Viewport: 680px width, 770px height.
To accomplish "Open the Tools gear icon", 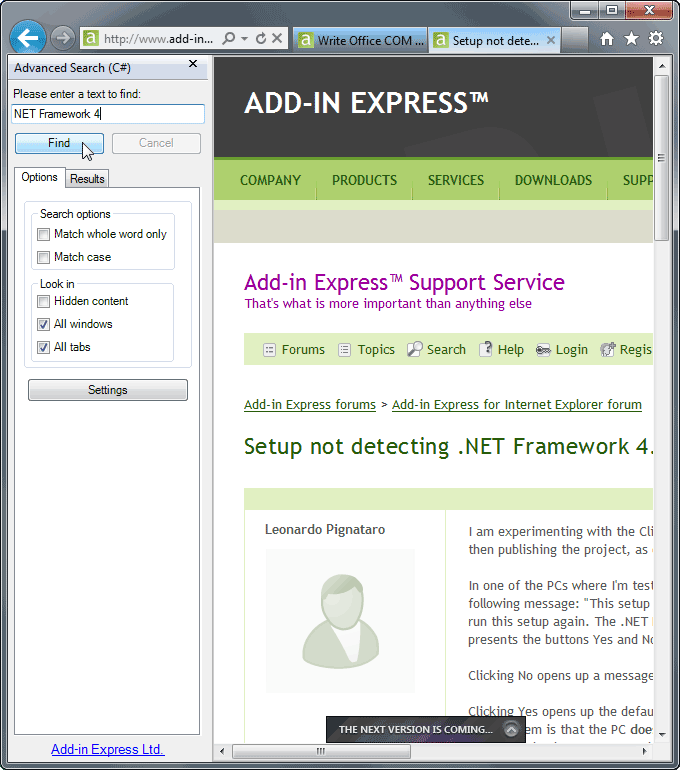I will click(656, 38).
